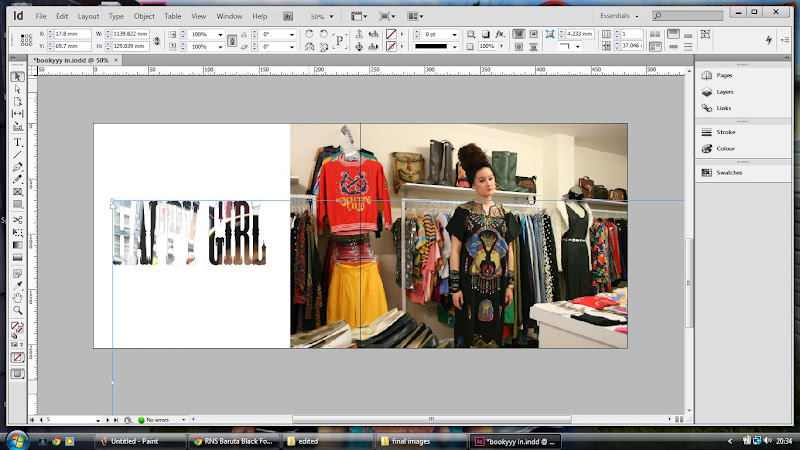Select the Gradient Feather tool
The width and height of the screenshot is (800, 450).
(x=17, y=257)
